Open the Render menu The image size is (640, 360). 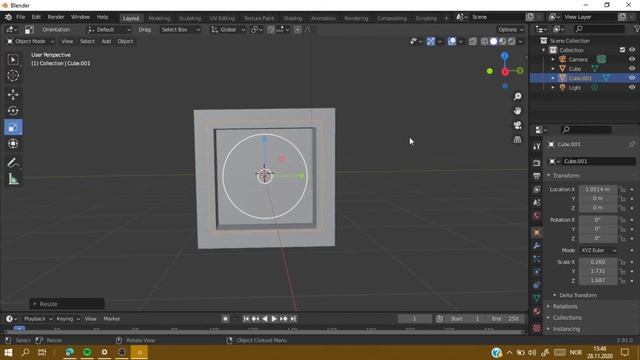56,17
